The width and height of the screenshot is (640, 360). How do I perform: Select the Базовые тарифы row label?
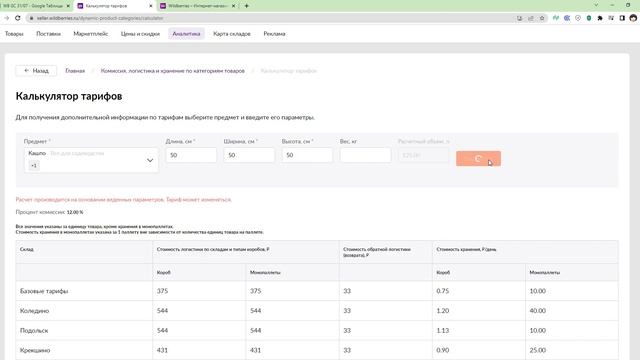coord(44,291)
